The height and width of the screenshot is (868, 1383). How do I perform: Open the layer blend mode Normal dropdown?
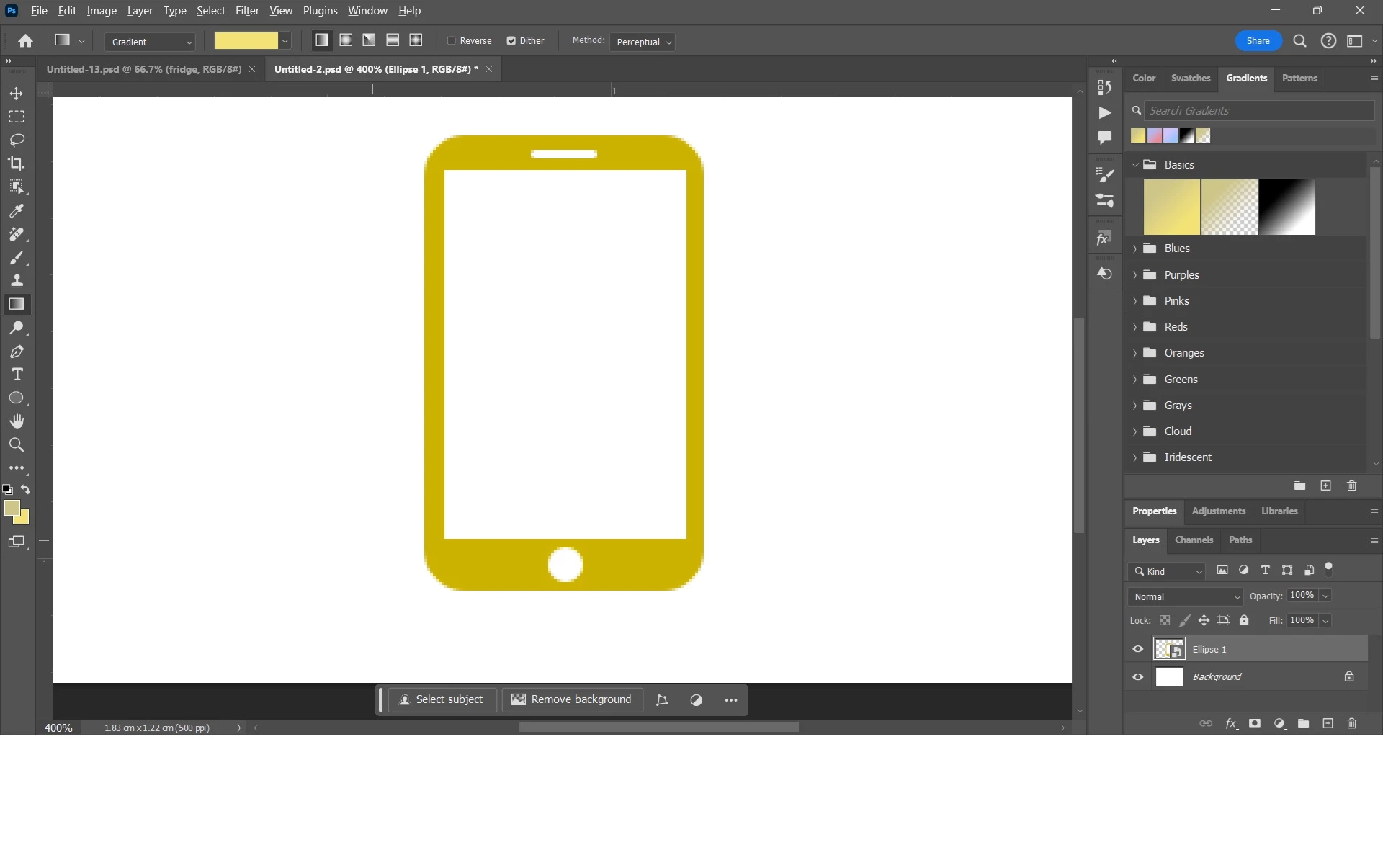pos(1186,596)
